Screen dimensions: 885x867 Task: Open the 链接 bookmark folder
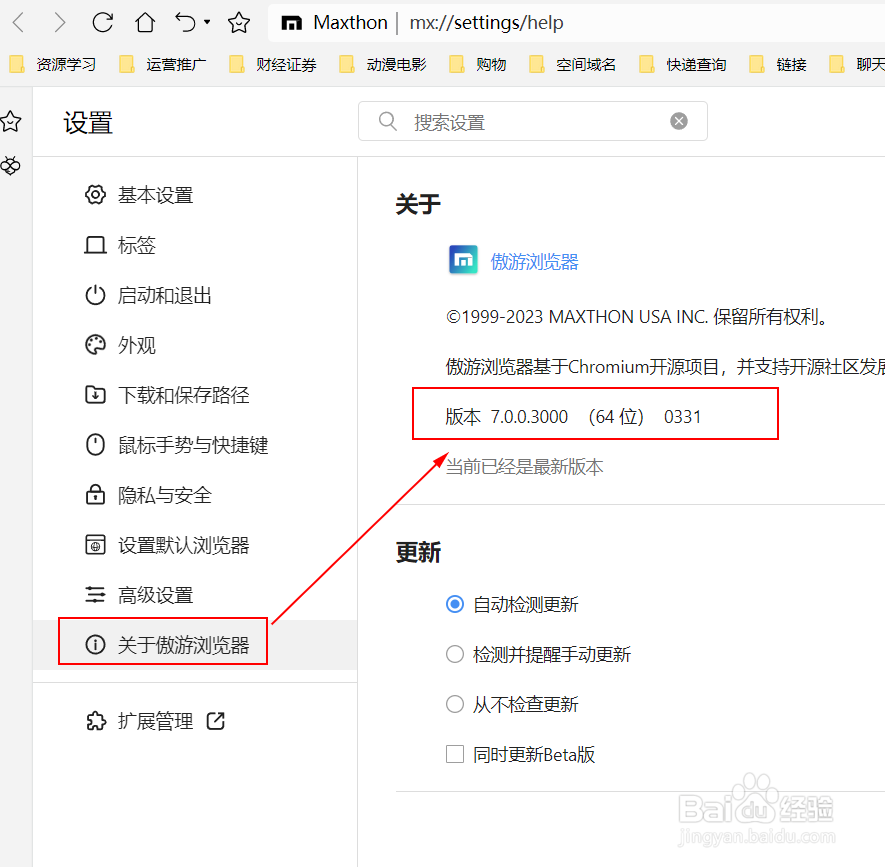tap(778, 64)
